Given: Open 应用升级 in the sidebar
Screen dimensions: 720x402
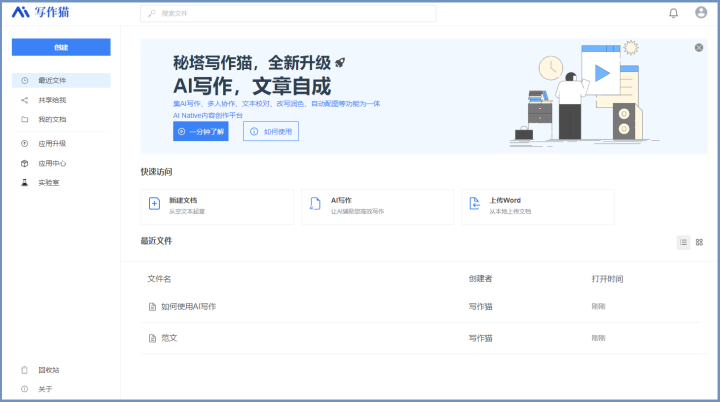Looking at the screenshot, I should pos(61,144).
